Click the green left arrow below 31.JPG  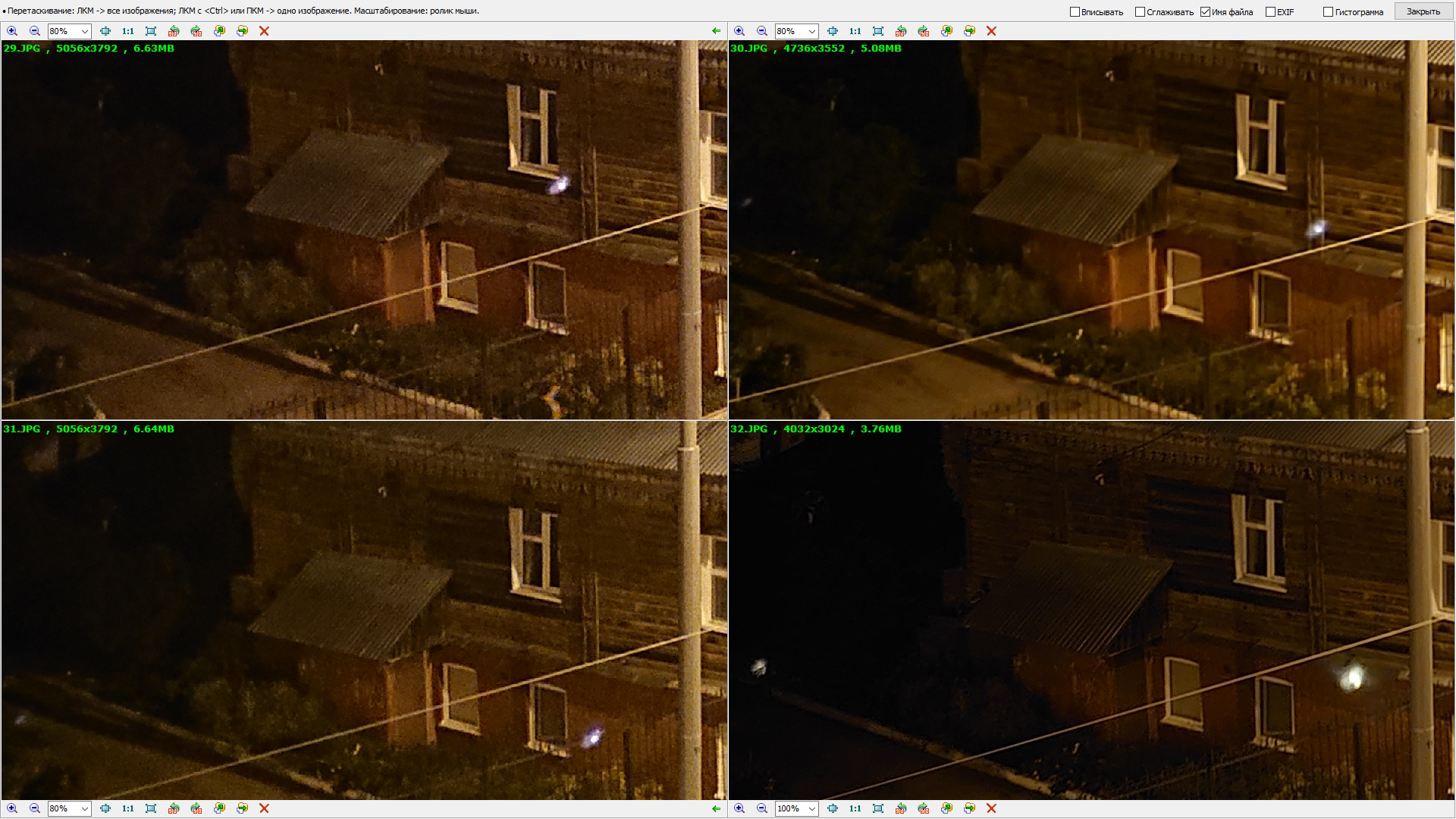point(717,808)
